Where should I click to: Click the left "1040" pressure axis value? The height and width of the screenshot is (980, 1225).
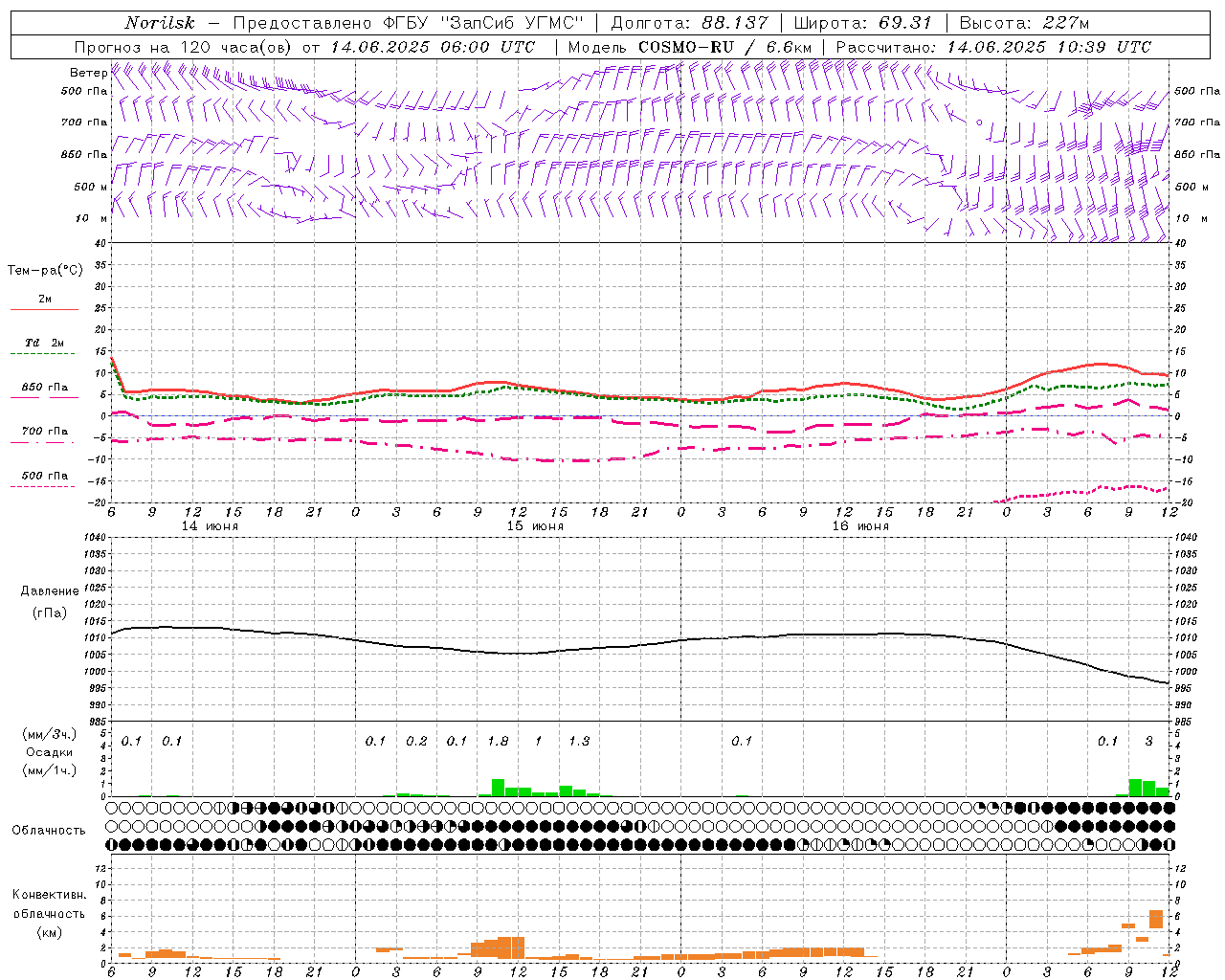point(93,538)
